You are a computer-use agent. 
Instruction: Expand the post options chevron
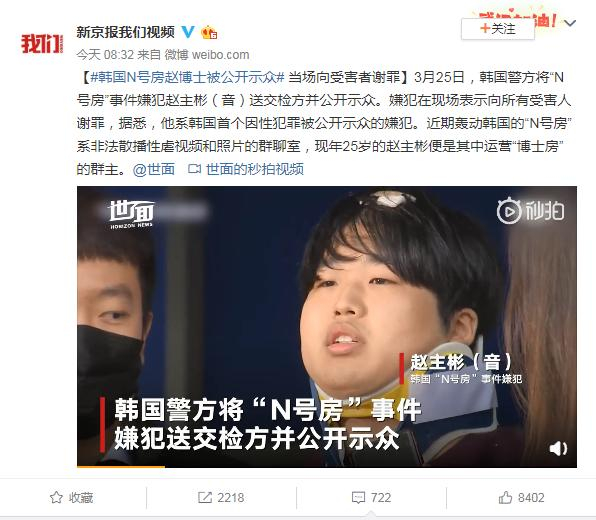[570, 23]
